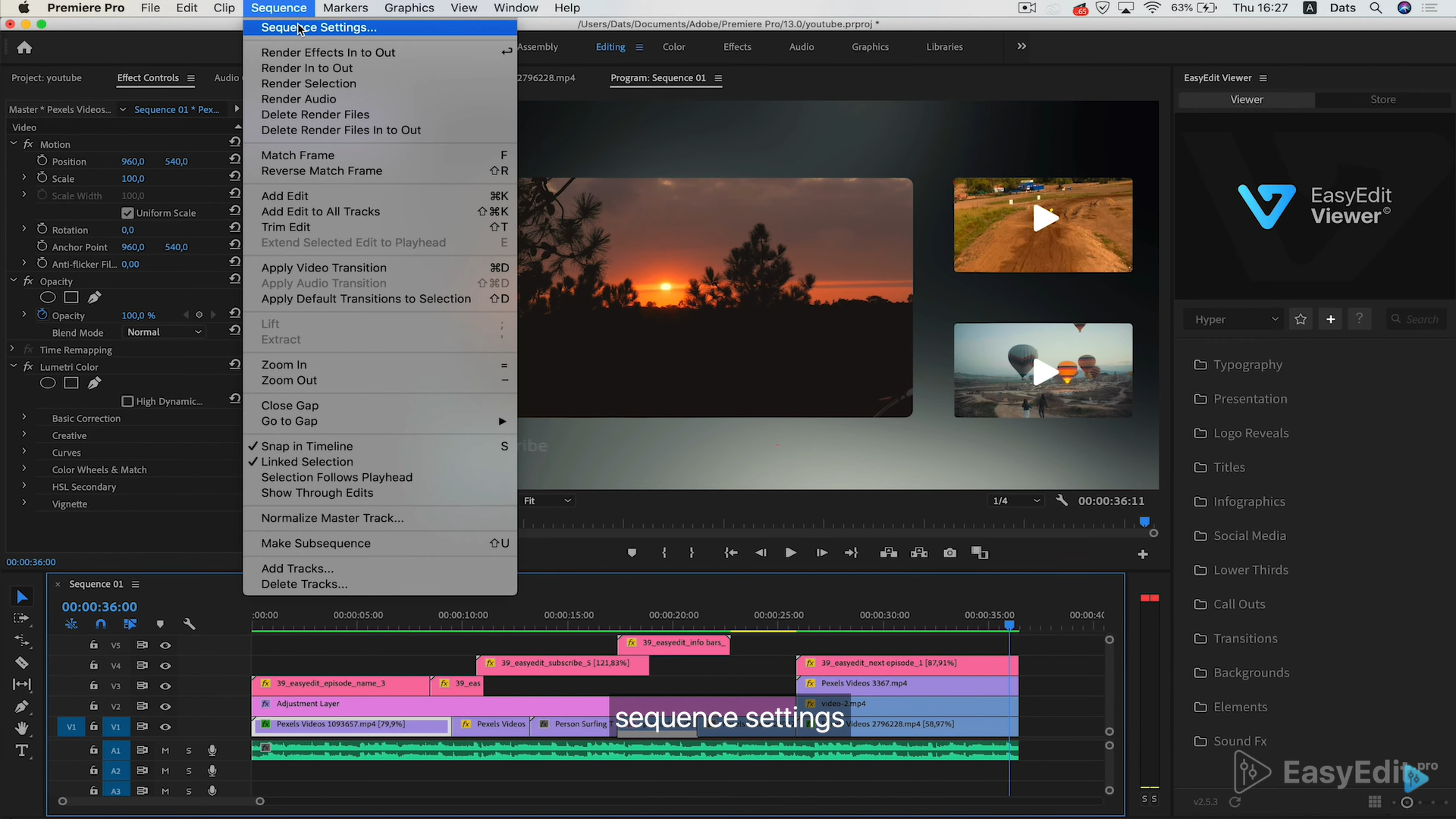Click the Normalize Master Track button
The image size is (1456, 819).
pos(332,517)
